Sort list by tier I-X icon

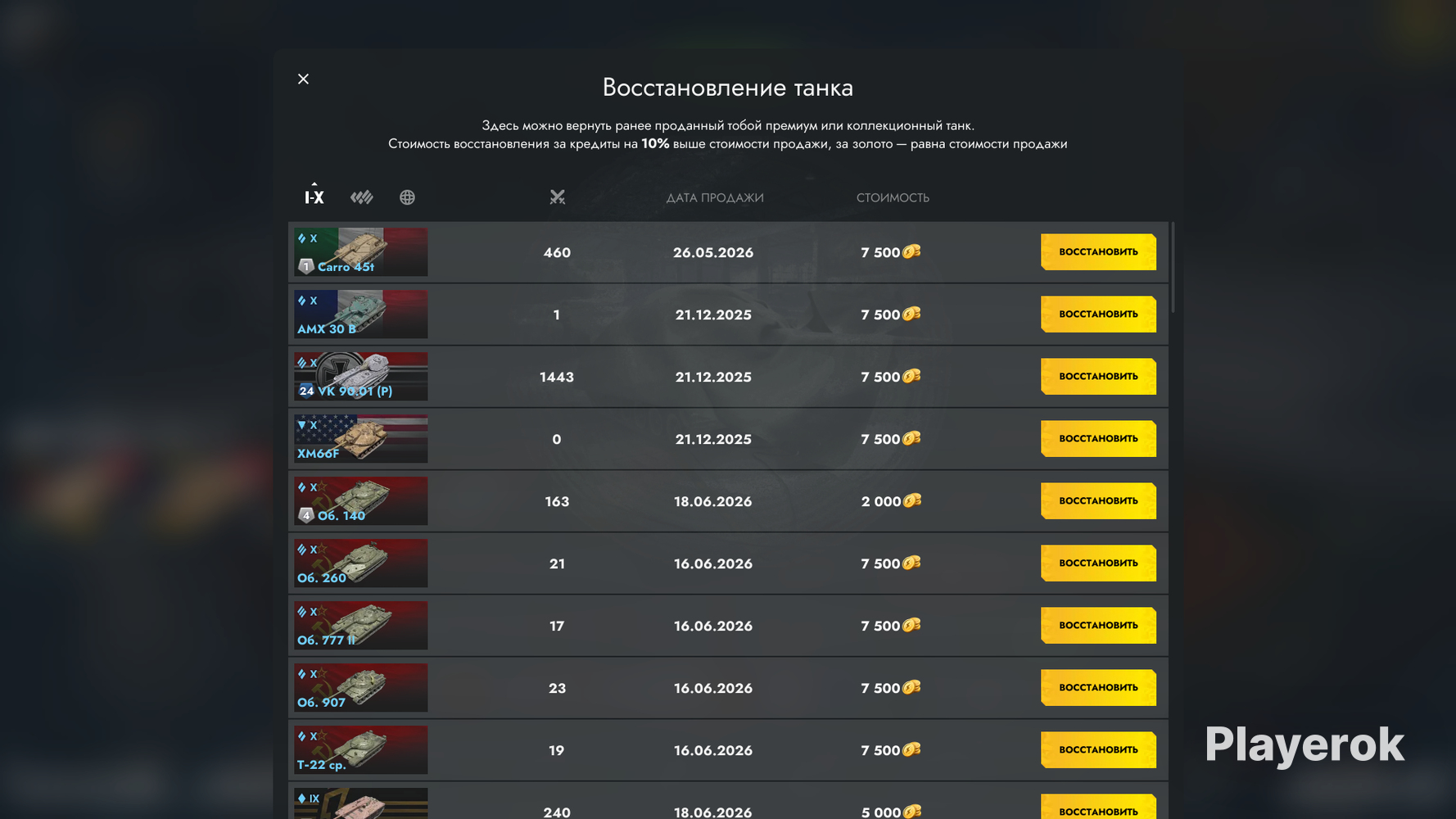tap(314, 197)
